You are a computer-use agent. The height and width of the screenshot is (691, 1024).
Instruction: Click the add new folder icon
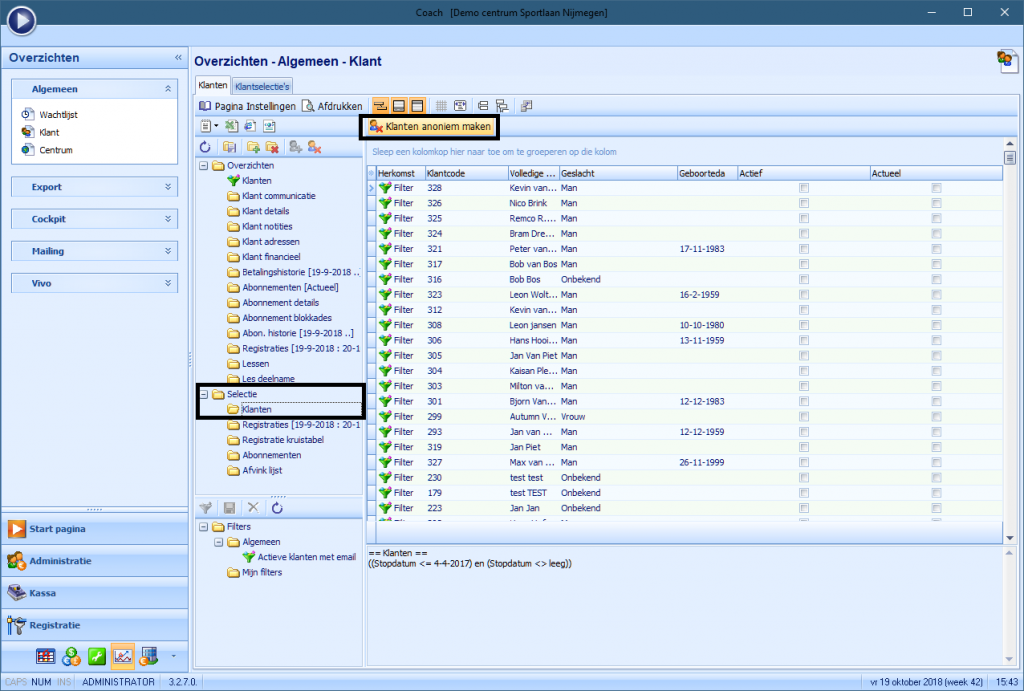252,147
